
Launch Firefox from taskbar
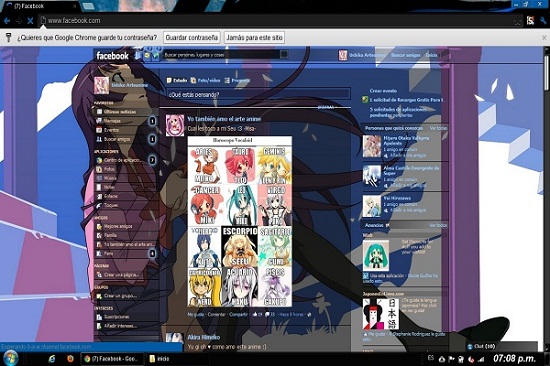click(70, 359)
